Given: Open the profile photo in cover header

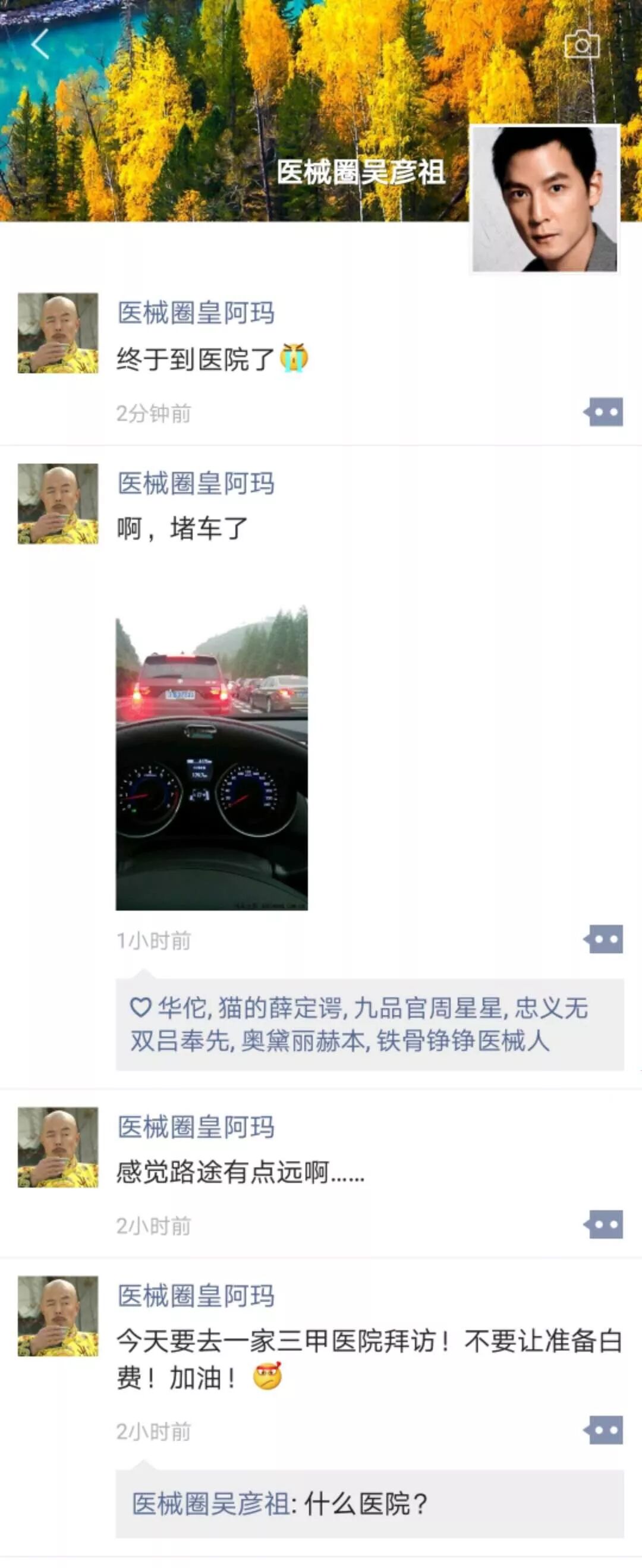Looking at the screenshot, I should 545,199.
